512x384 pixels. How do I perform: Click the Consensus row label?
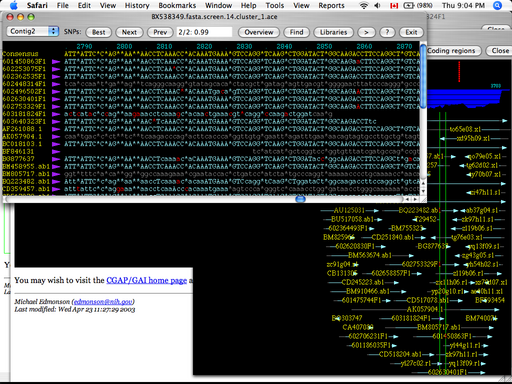click(x=20, y=54)
